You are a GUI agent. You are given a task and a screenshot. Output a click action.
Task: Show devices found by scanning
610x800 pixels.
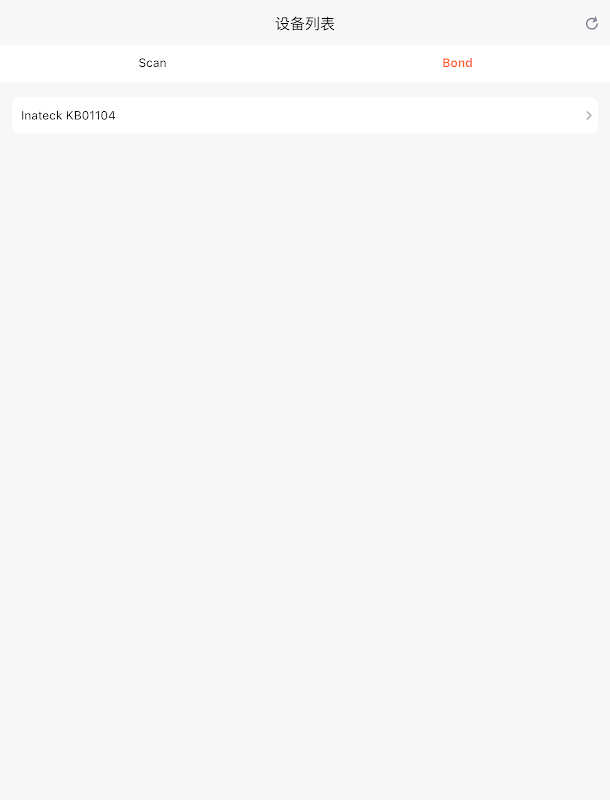coord(152,63)
